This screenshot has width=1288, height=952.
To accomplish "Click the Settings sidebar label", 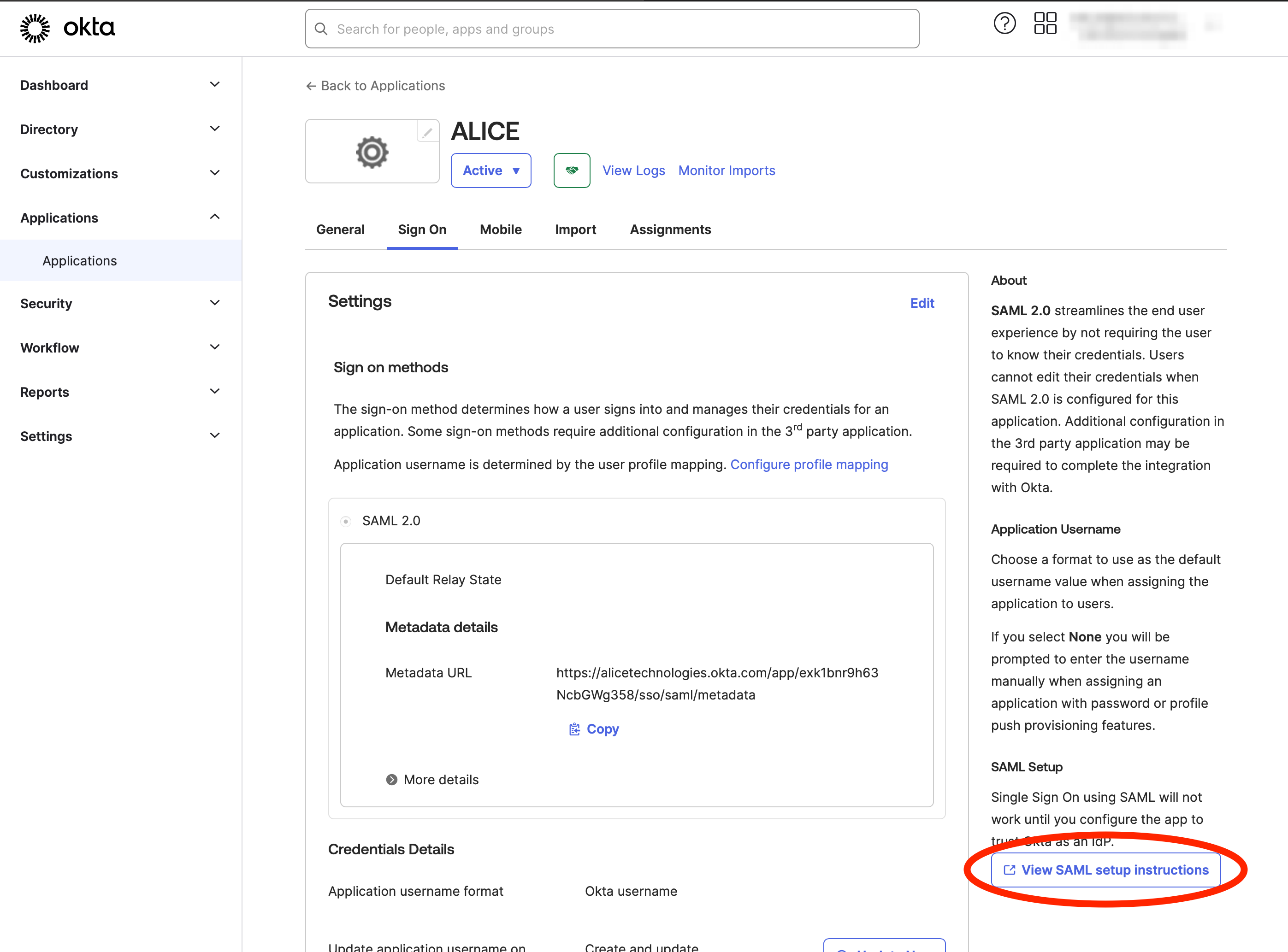I will point(46,437).
